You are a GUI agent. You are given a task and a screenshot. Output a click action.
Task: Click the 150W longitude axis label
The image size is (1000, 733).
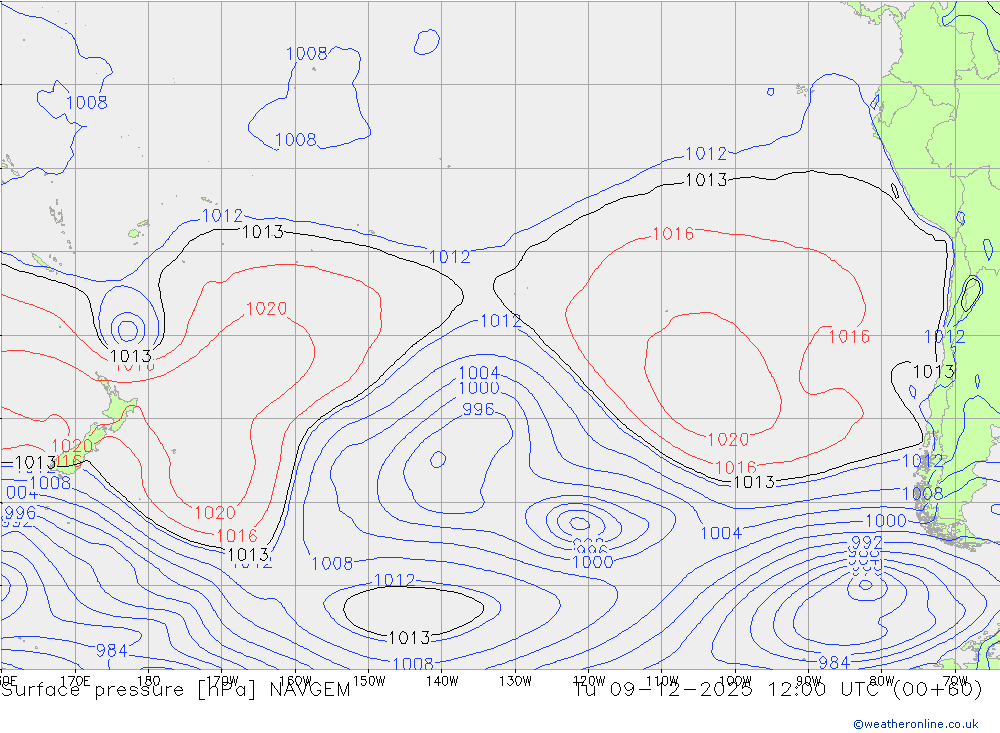(369, 681)
